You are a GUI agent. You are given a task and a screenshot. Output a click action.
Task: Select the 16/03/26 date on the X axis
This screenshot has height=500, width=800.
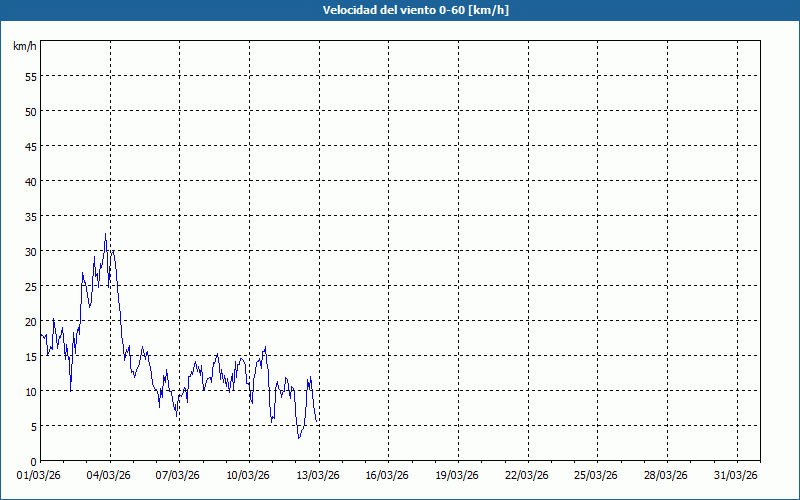coord(389,474)
